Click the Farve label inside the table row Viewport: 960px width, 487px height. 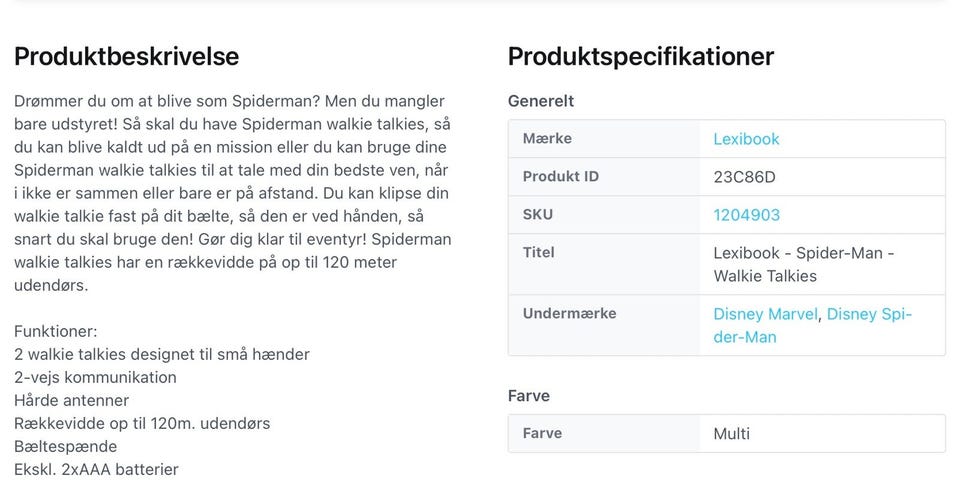pos(542,434)
